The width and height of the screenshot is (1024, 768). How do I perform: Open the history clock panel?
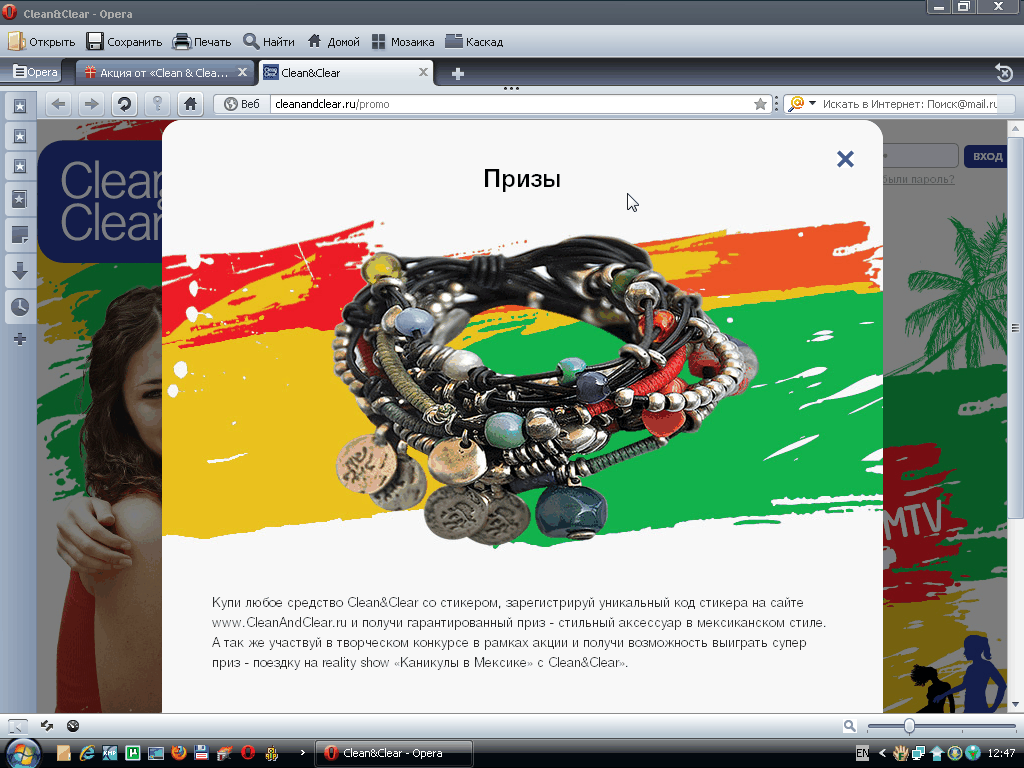pyautogui.click(x=20, y=306)
